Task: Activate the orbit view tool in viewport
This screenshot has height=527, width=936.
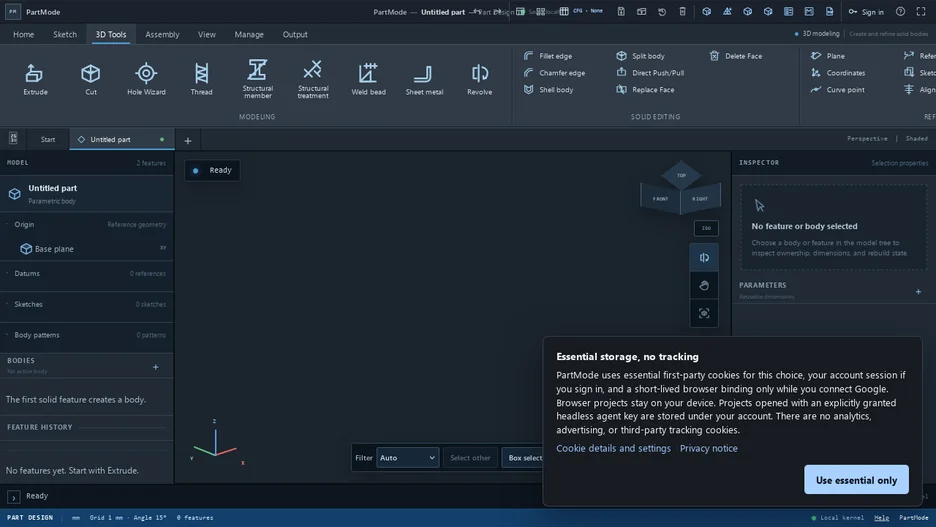Action: click(x=704, y=258)
